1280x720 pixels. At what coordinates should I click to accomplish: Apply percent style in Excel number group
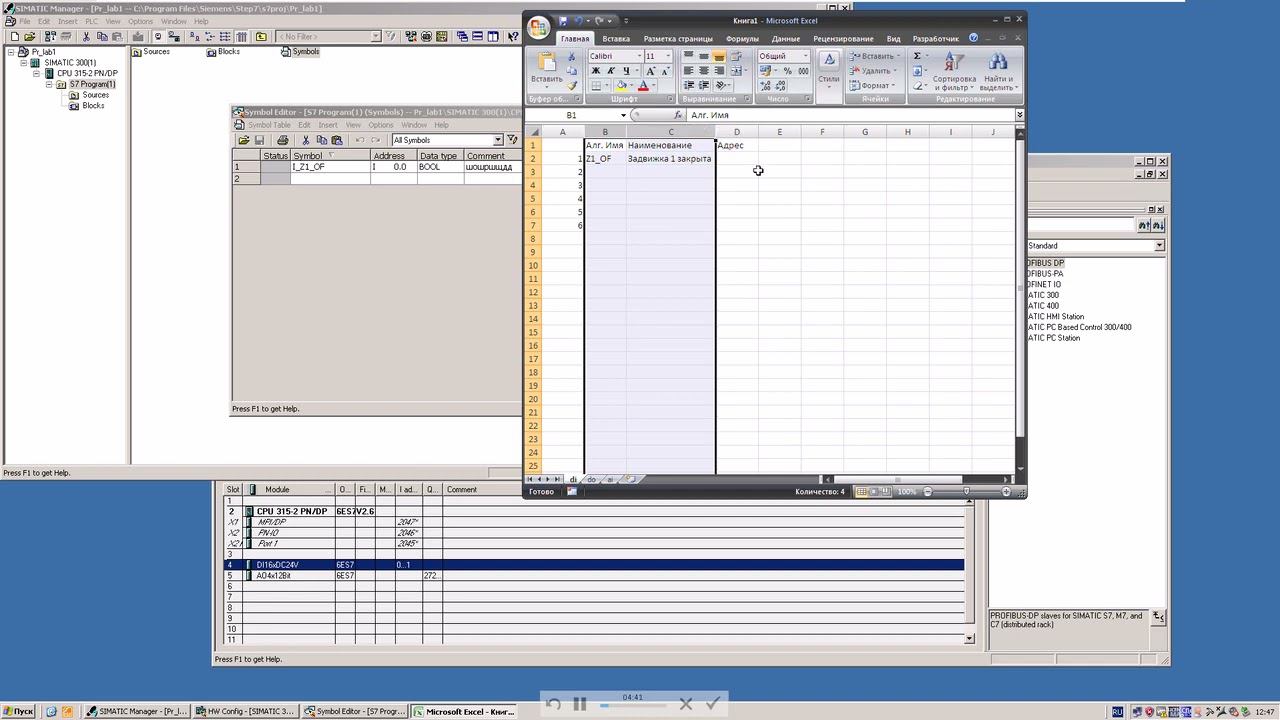(788, 71)
